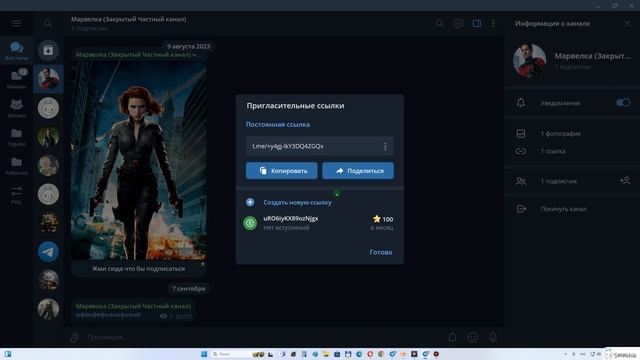Click the '7 сентября' date badge
Screen dimensions: 640x360
188,289
